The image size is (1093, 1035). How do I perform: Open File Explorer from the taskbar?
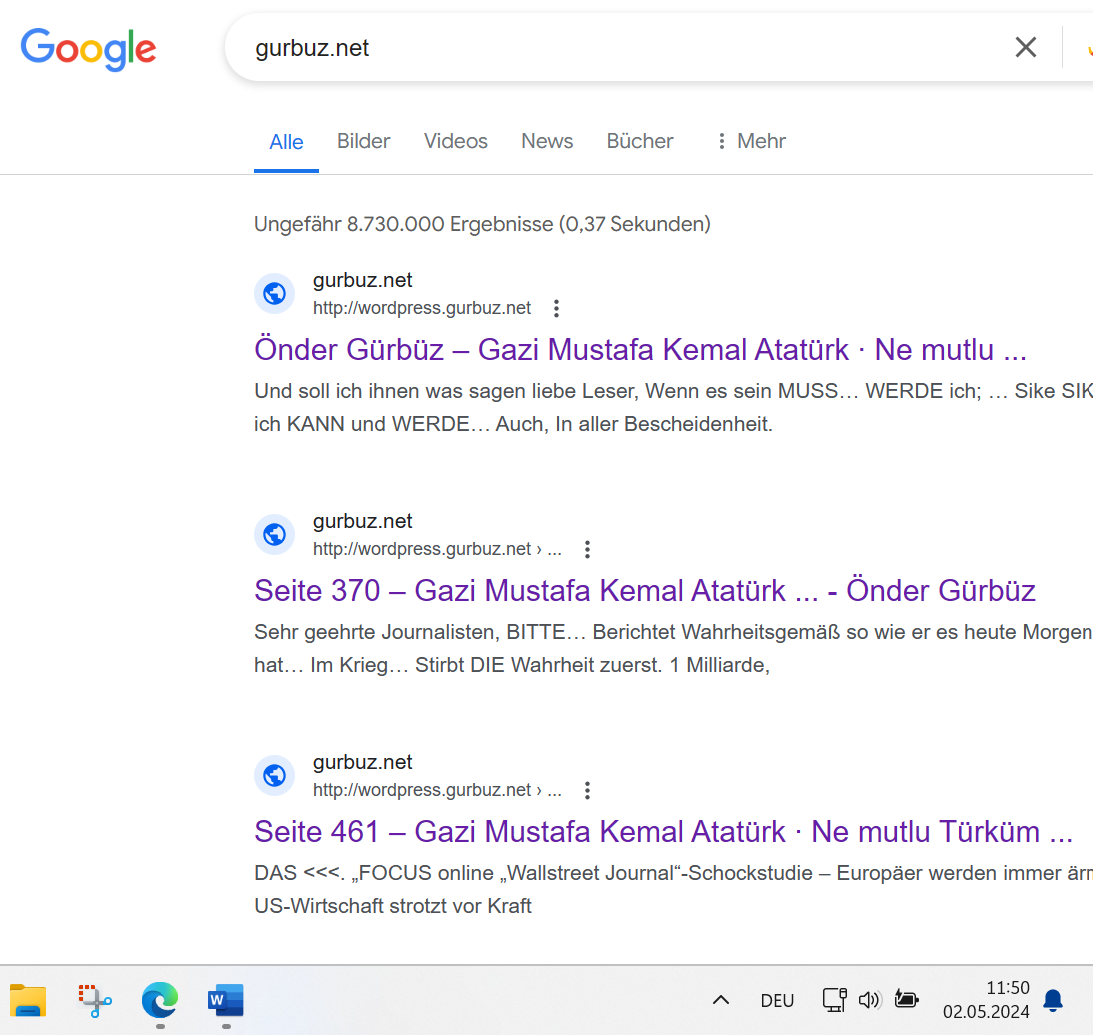28,1000
